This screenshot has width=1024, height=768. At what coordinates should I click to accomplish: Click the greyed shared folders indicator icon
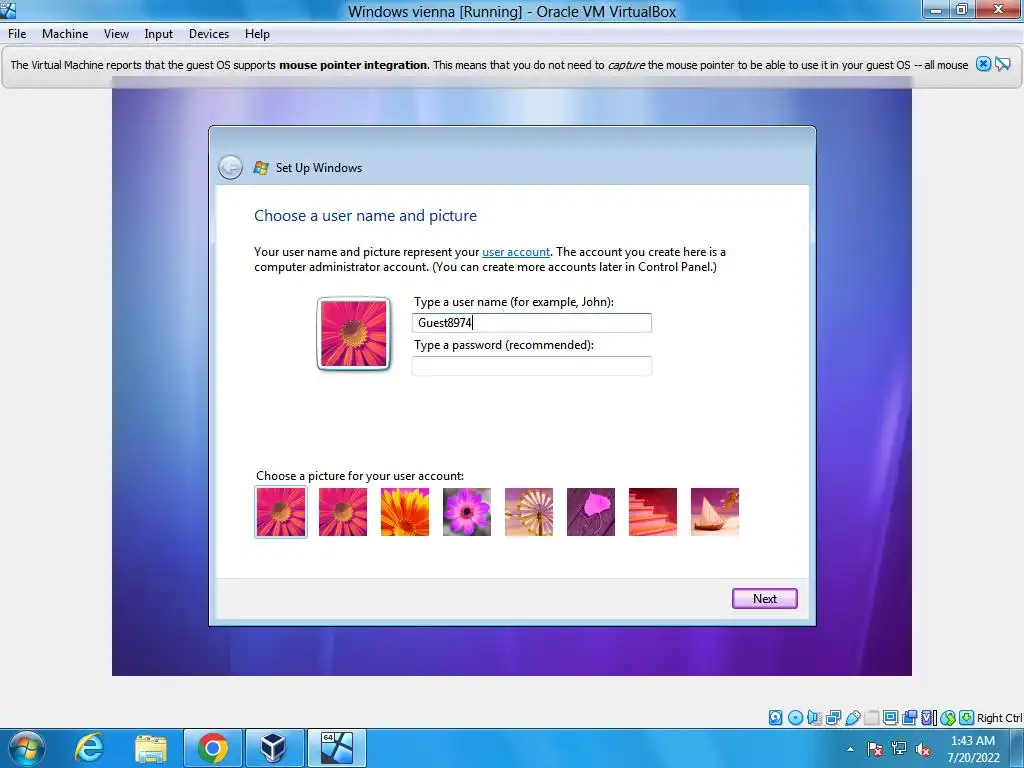tap(871, 718)
